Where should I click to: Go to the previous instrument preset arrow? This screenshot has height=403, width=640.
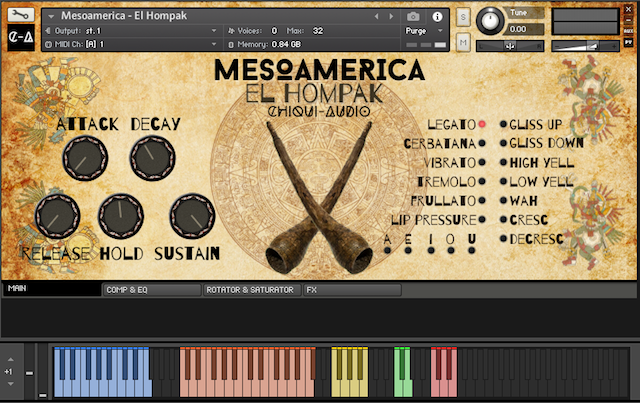pyautogui.click(x=377, y=17)
